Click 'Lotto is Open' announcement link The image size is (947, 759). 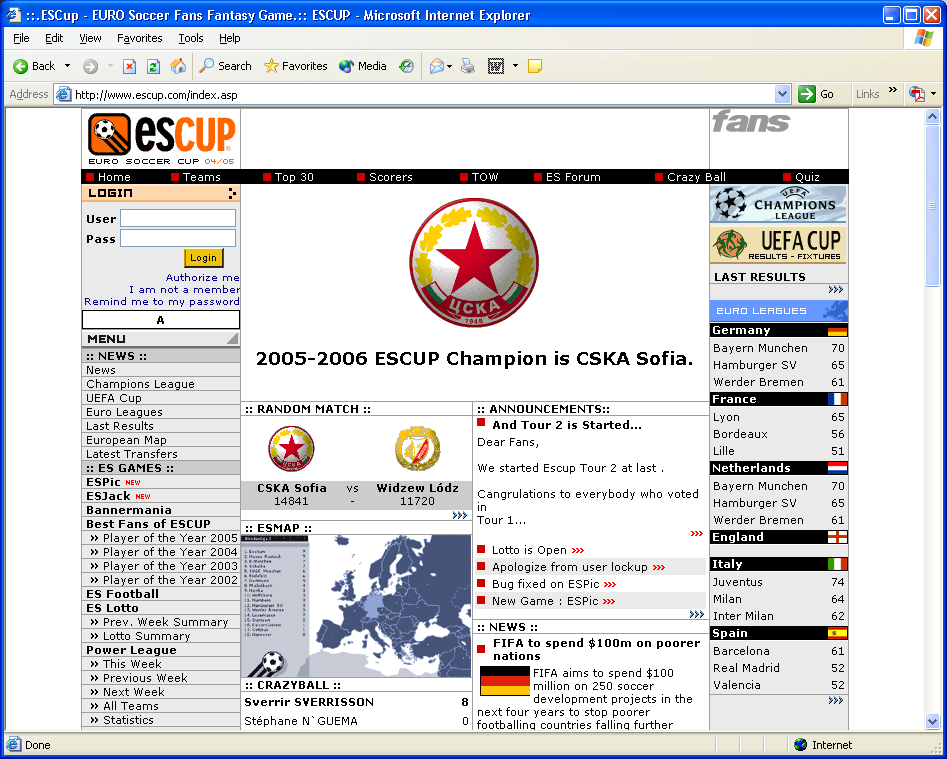pos(529,550)
